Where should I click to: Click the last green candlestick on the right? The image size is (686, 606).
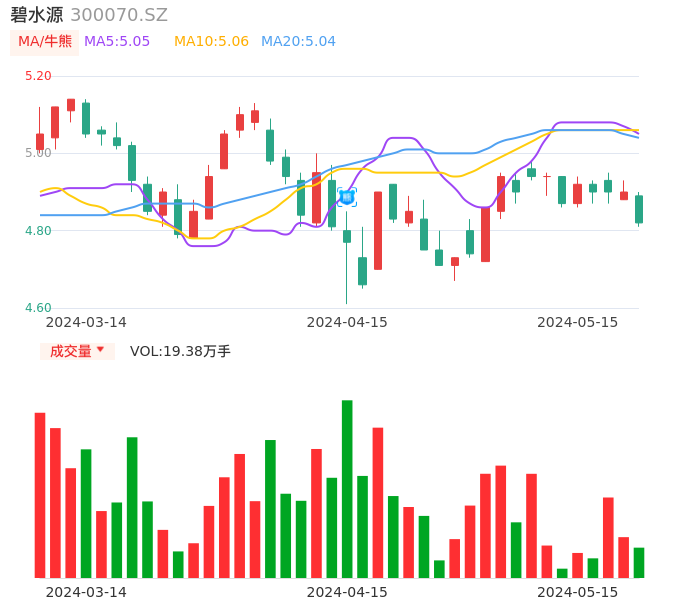tap(639, 209)
